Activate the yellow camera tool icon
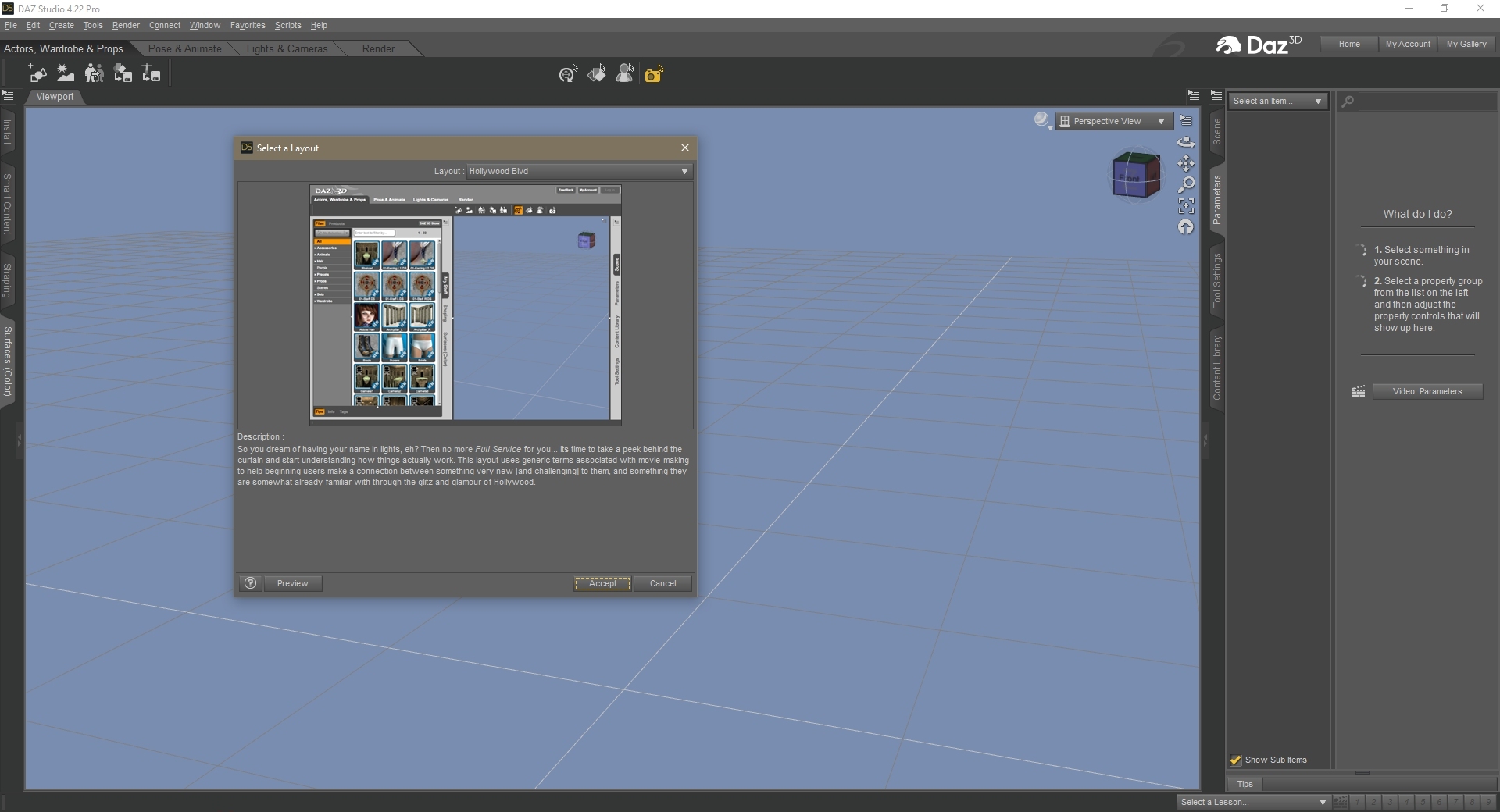 coord(654,73)
